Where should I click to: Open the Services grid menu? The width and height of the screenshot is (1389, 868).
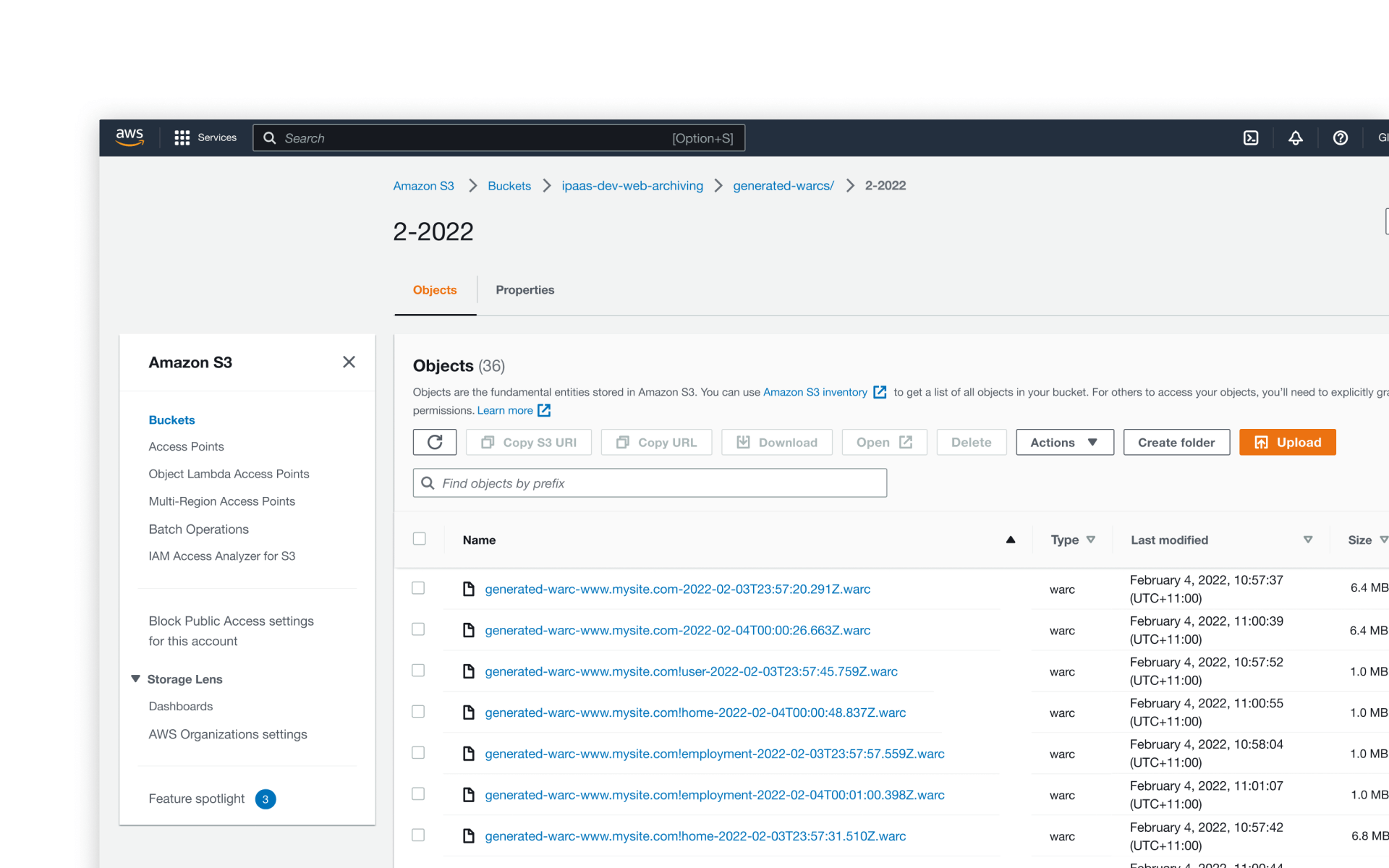pos(205,137)
